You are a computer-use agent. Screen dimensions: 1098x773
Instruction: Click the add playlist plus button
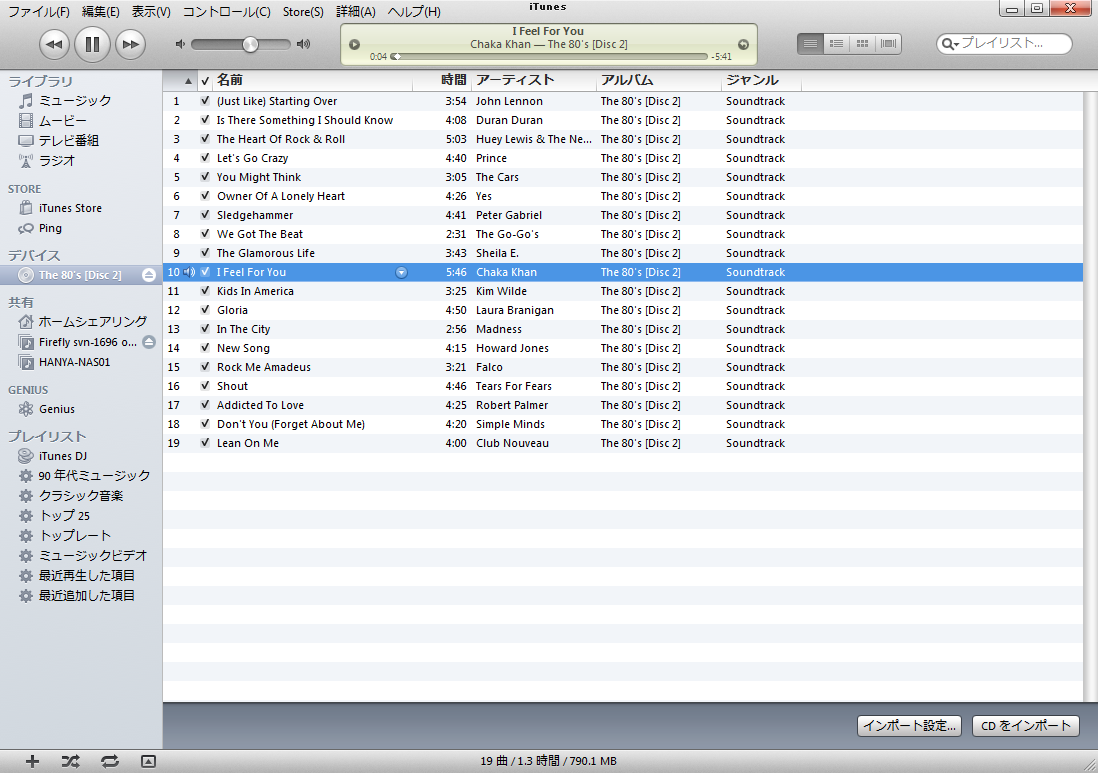point(32,761)
